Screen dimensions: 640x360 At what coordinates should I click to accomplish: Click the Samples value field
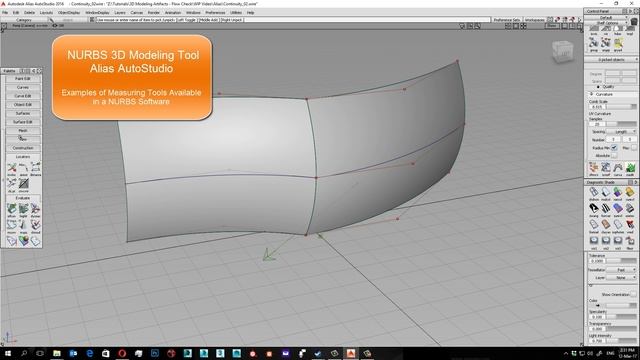(597, 124)
